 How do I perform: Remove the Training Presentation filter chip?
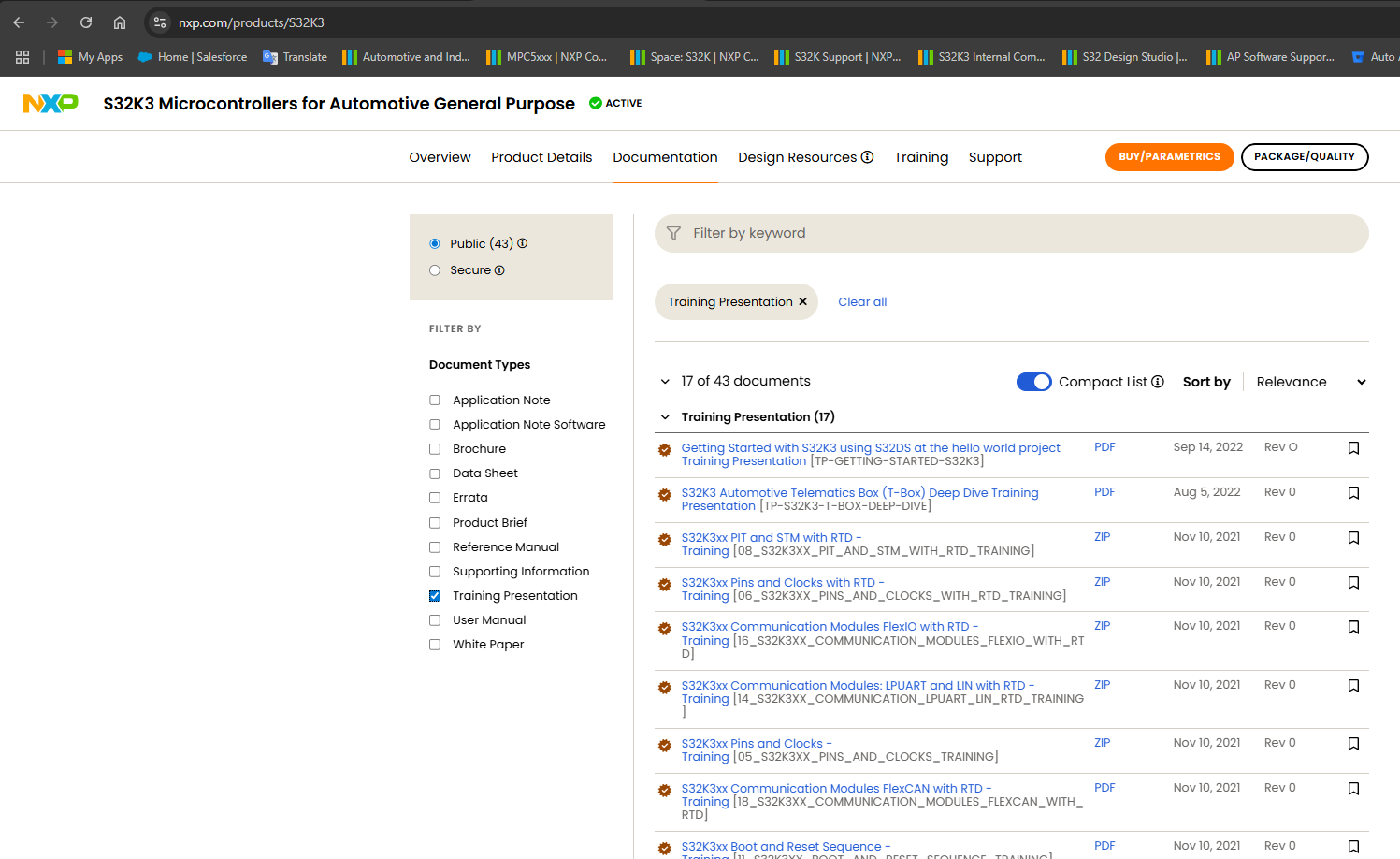(x=802, y=302)
